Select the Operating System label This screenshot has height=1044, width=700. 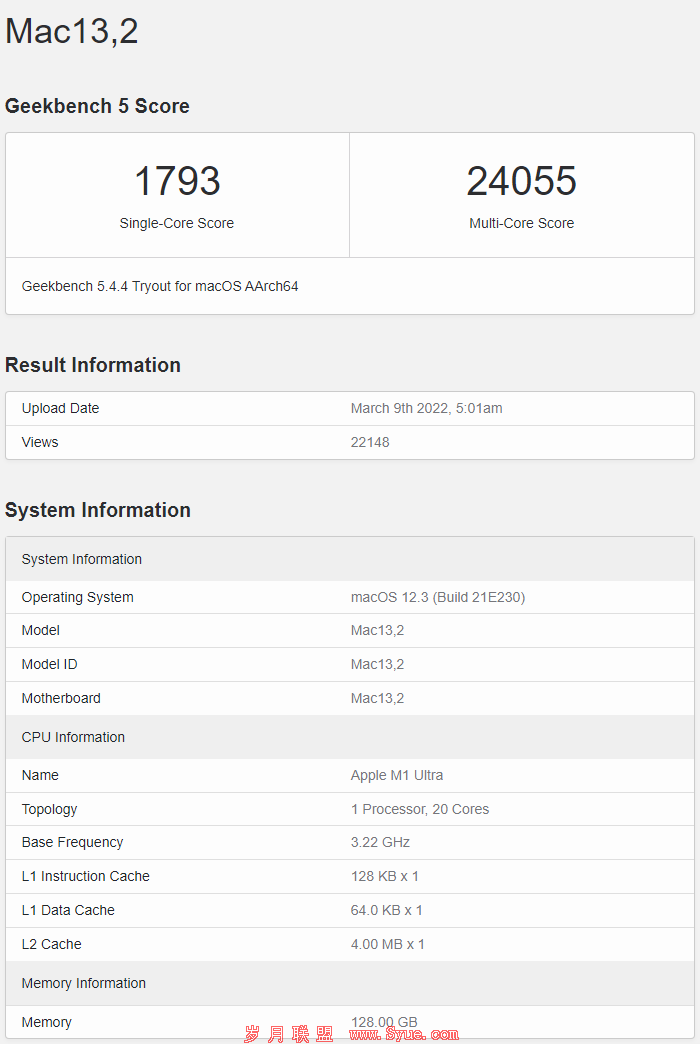pyautogui.click(x=77, y=597)
